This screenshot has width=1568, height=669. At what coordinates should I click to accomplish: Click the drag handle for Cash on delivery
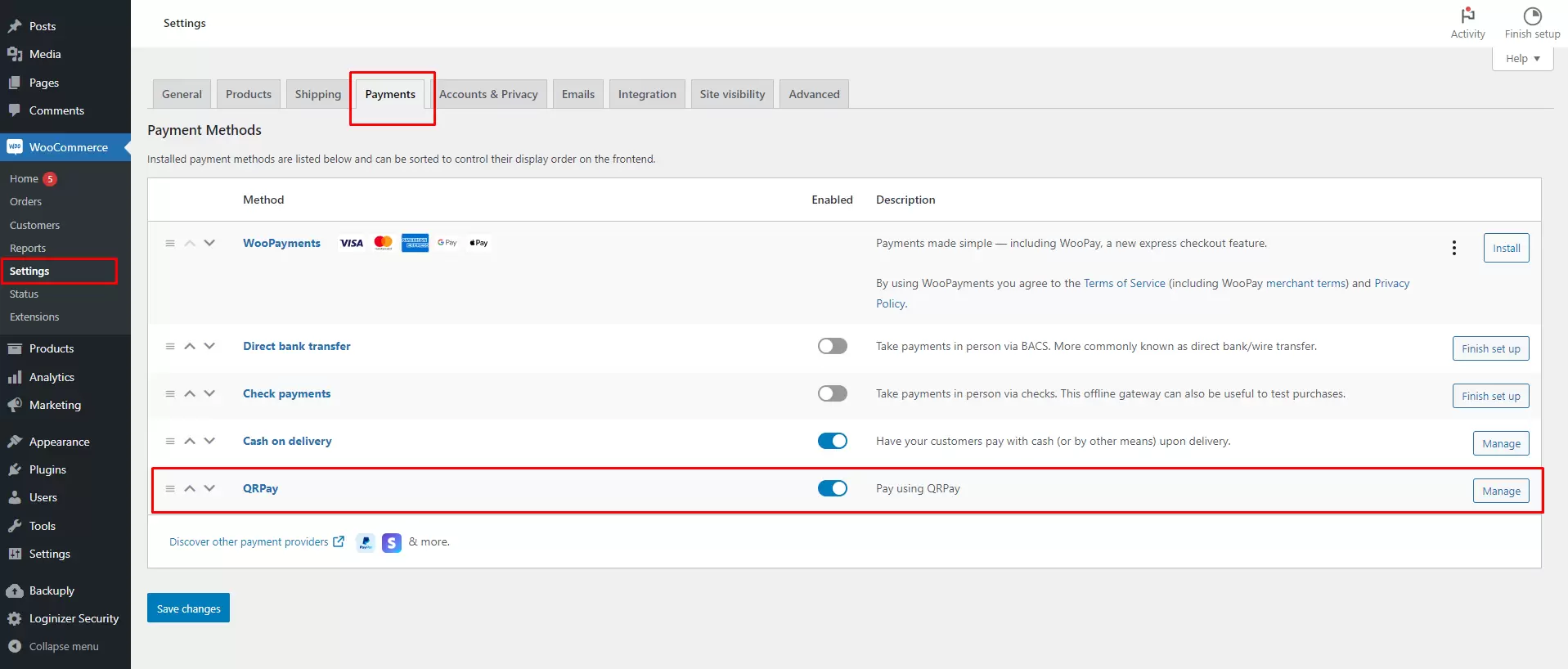point(170,441)
